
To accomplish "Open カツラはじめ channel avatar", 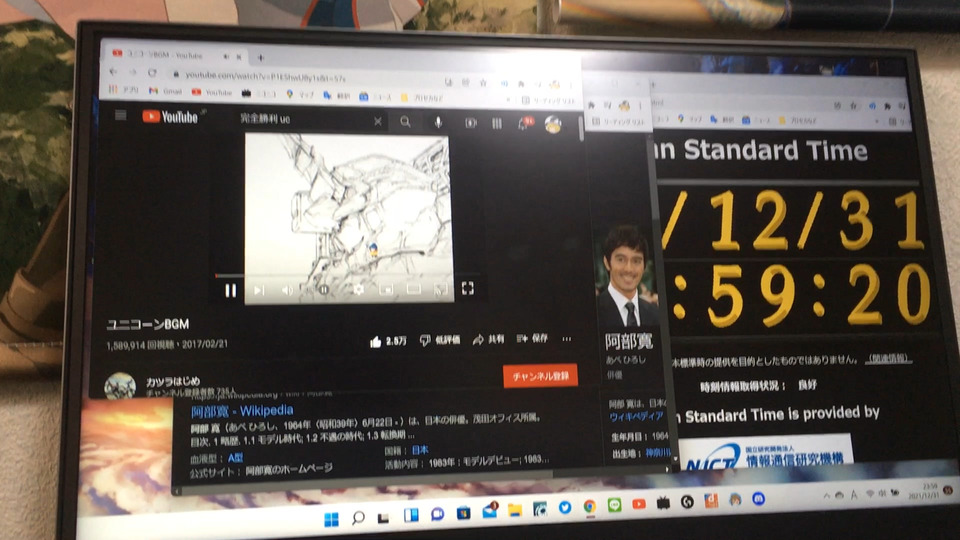I will click(119, 386).
